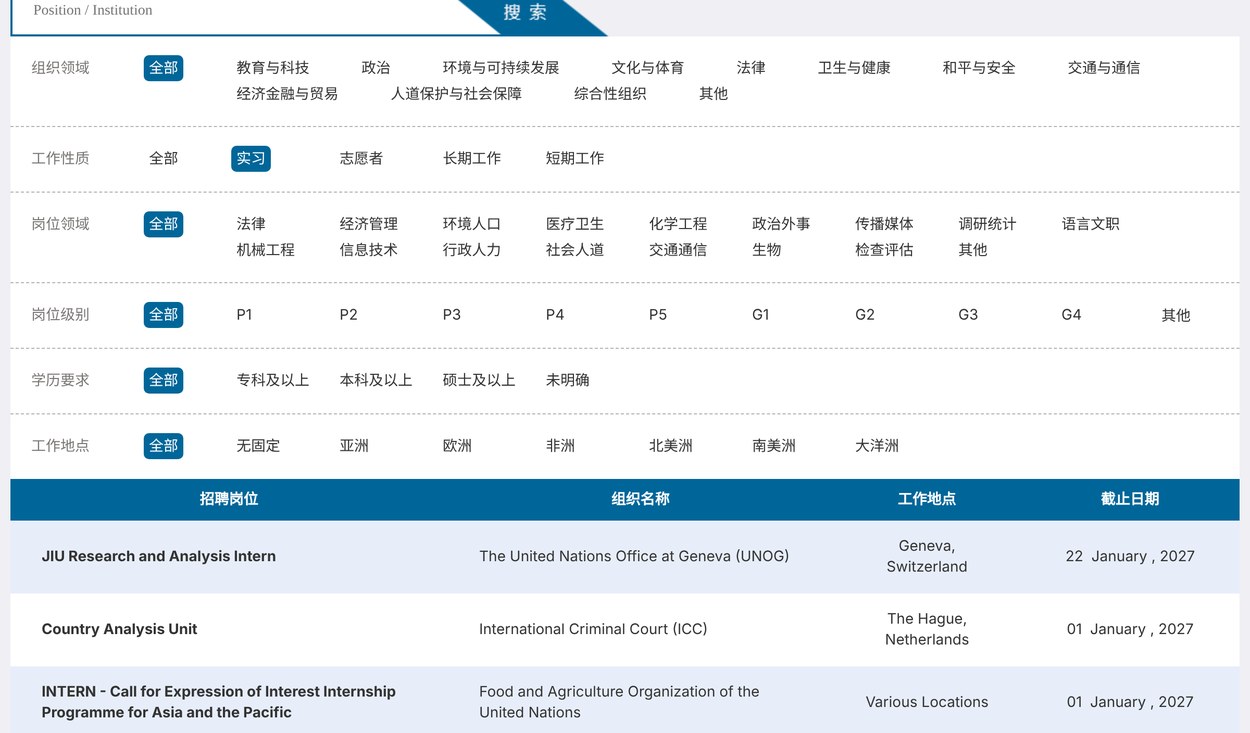
Task: Select 亚洲 as work location
Action: point(354,446)
